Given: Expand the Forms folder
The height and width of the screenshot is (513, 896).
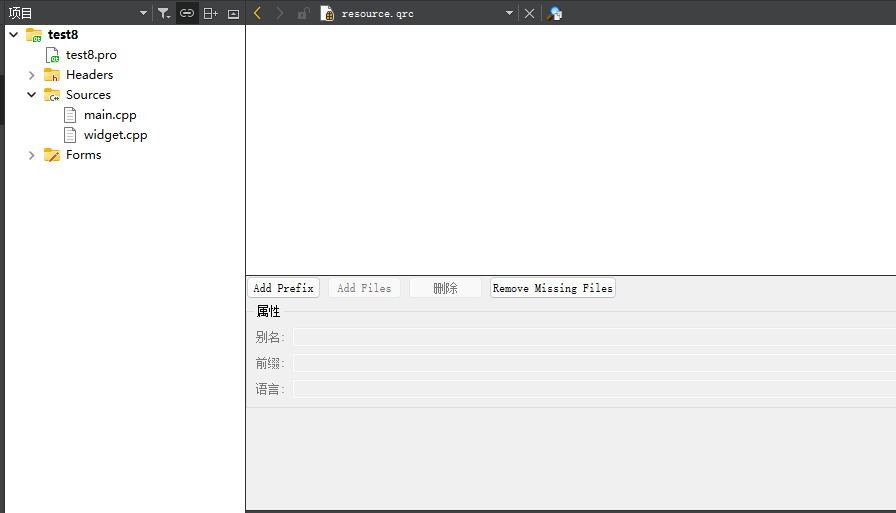Looking at the screenshot, I should coord(31,155).
